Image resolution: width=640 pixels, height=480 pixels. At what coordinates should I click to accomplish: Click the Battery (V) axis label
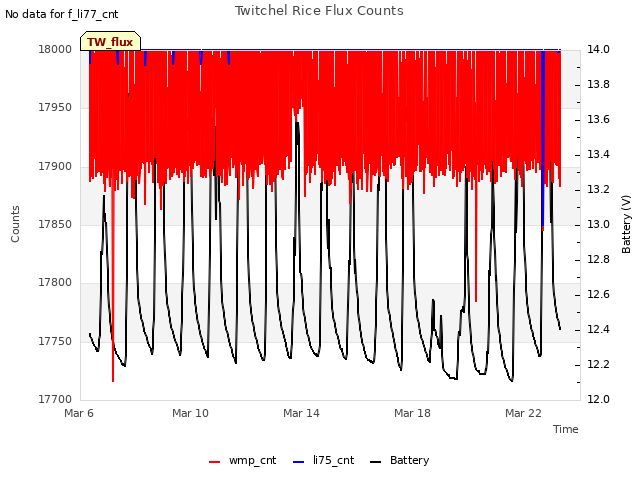[x=626, y=224]
